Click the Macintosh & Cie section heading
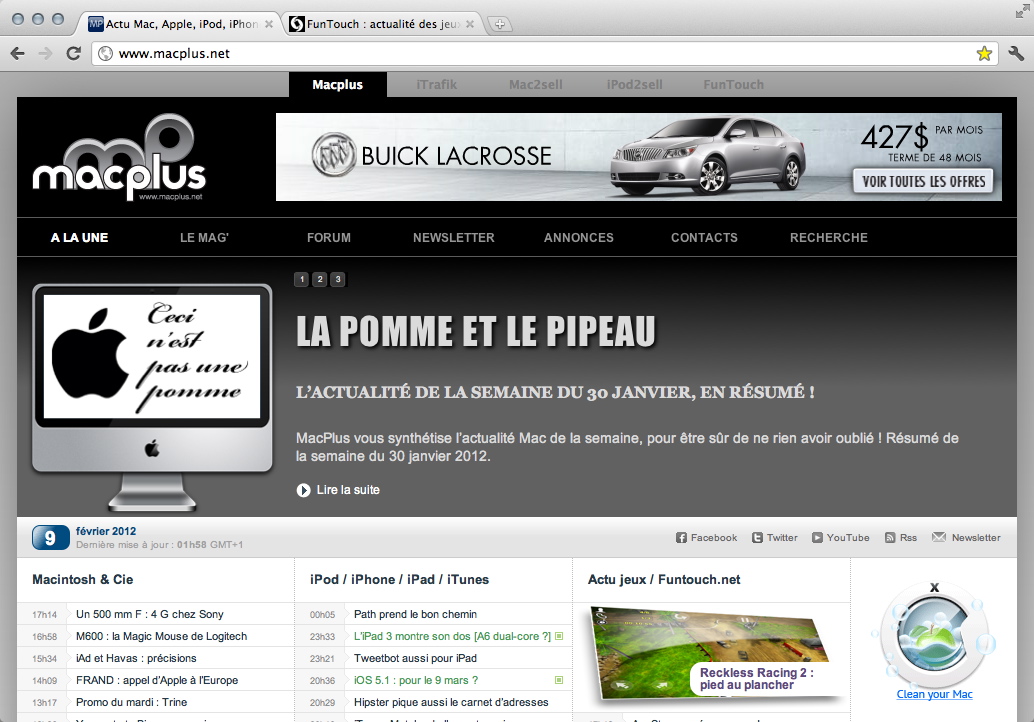The image size is (1034, 722). [x=82, y=580]
